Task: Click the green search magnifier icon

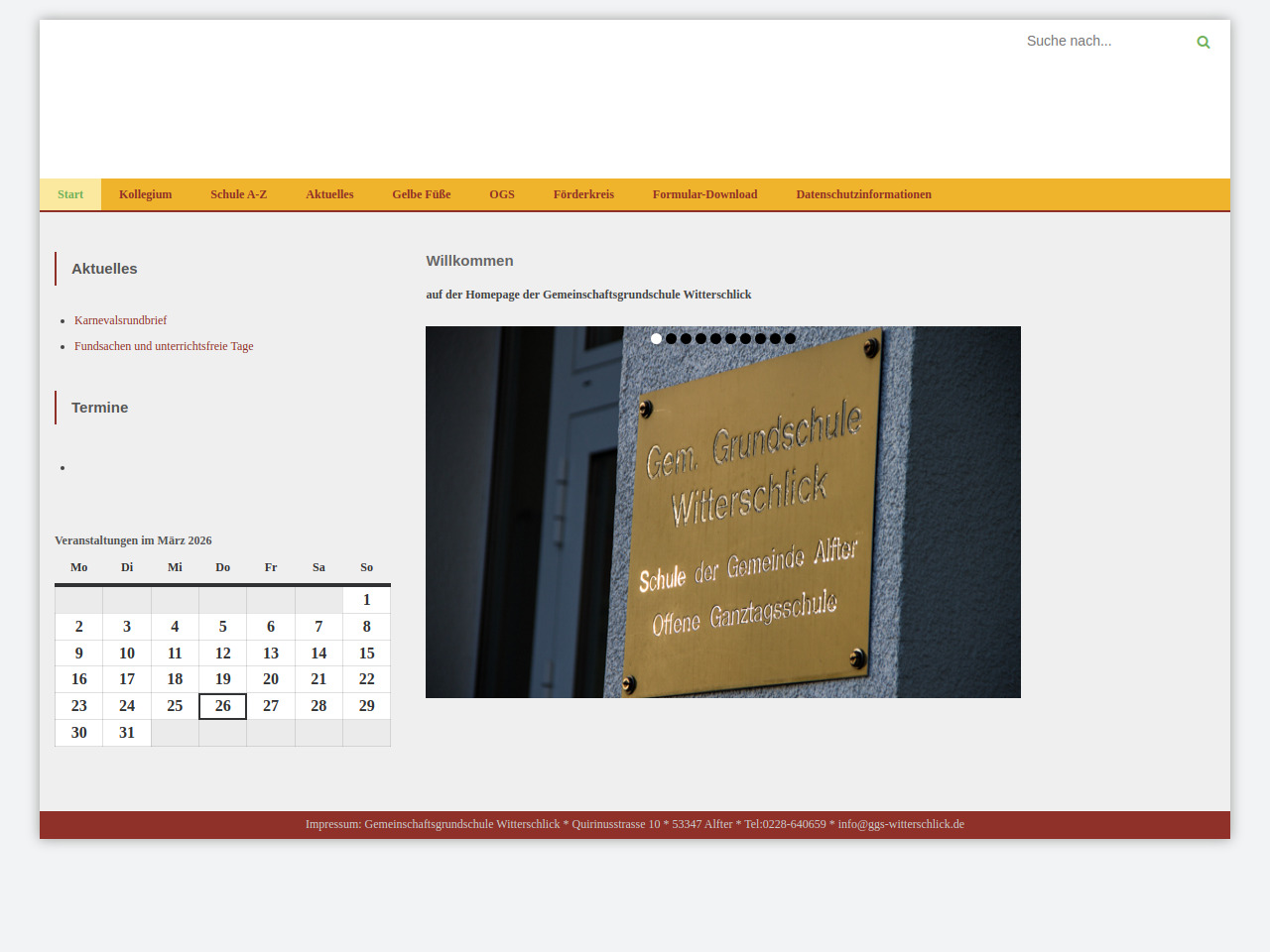Action: point(1203,42)
